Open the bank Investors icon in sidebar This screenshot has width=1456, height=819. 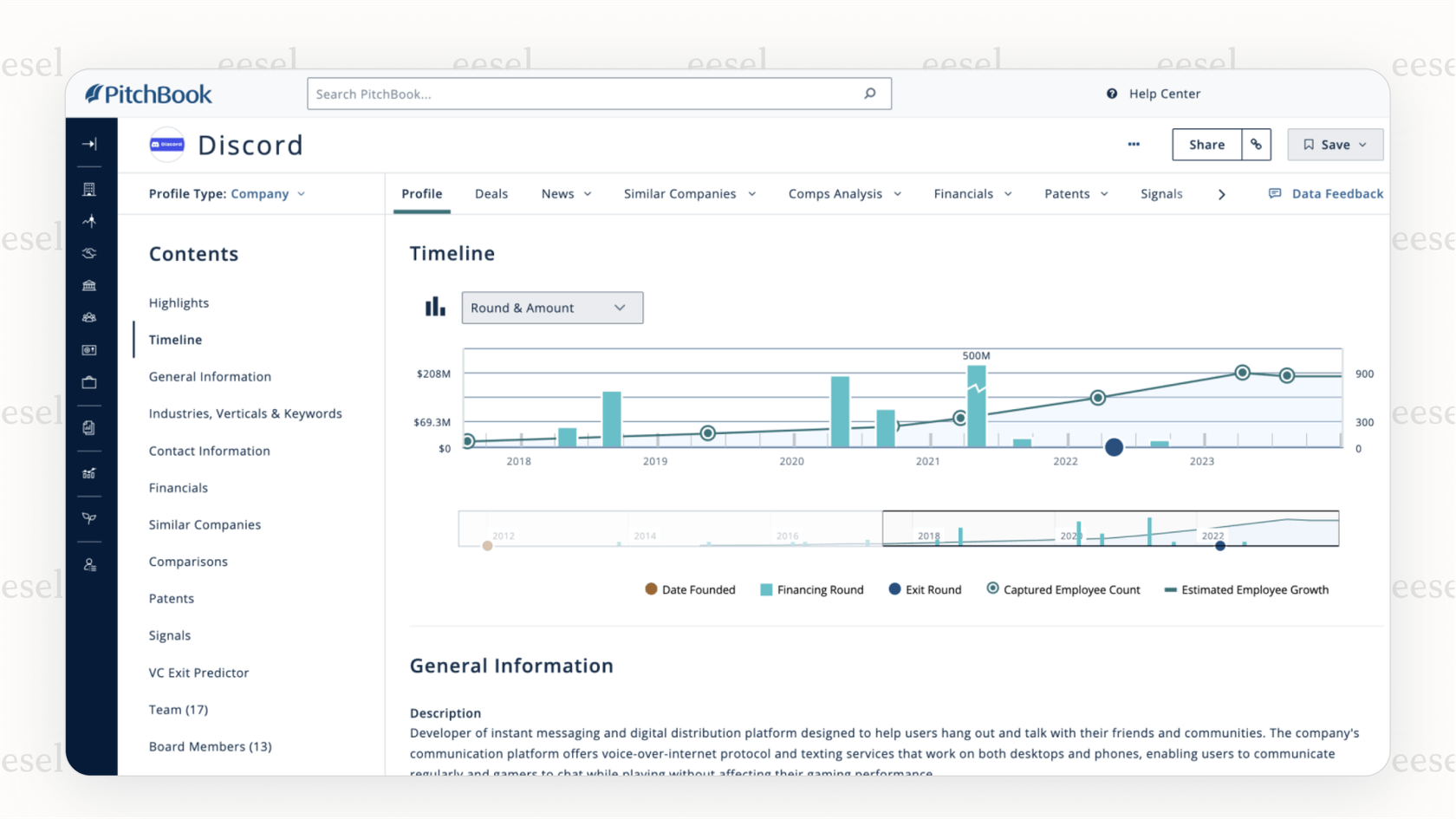pyautogui.click(x=89, y=284)
